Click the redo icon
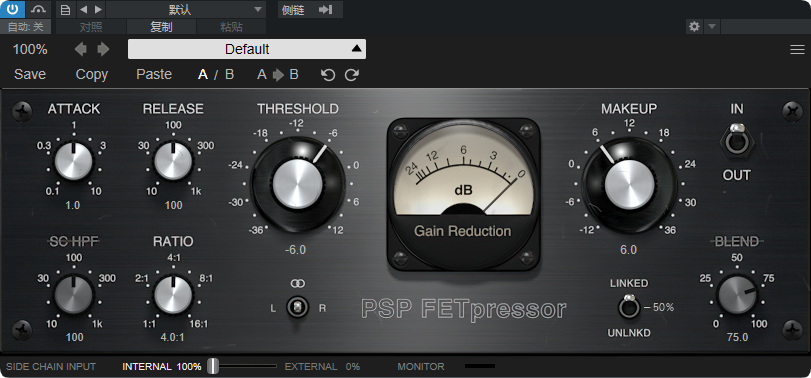The image size is (811, 378). click(x=352, y=75)
